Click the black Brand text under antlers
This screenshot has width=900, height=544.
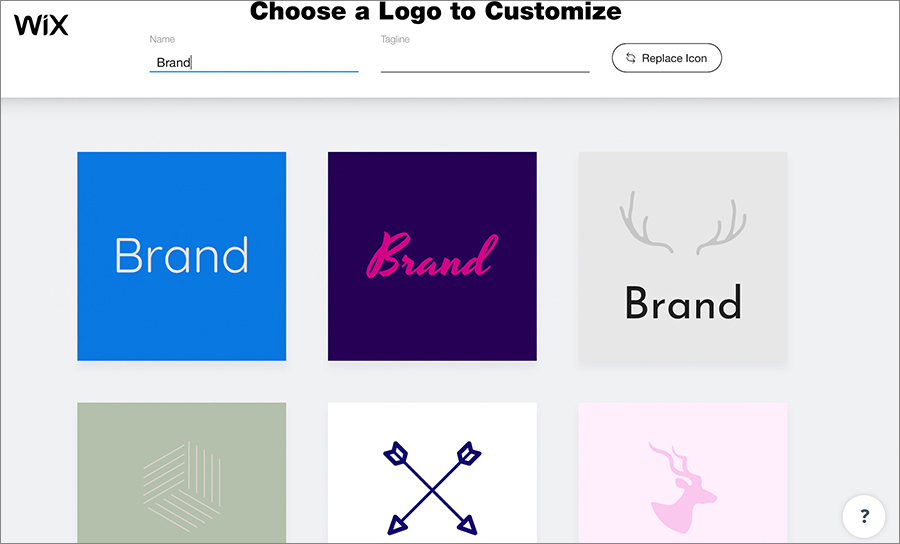(x=683, y=302)
